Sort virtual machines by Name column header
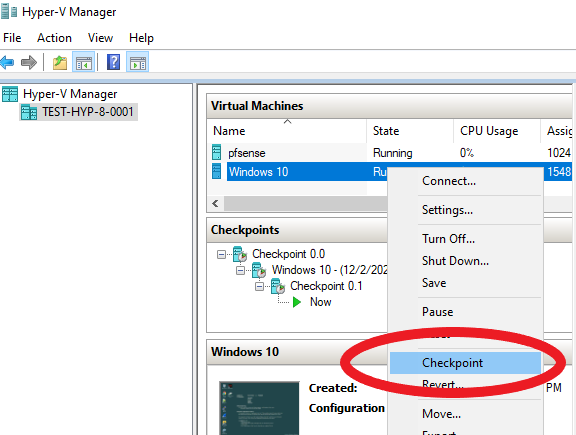Image resolution: width=576 pixels, height=435 pixels. point(287,131)
